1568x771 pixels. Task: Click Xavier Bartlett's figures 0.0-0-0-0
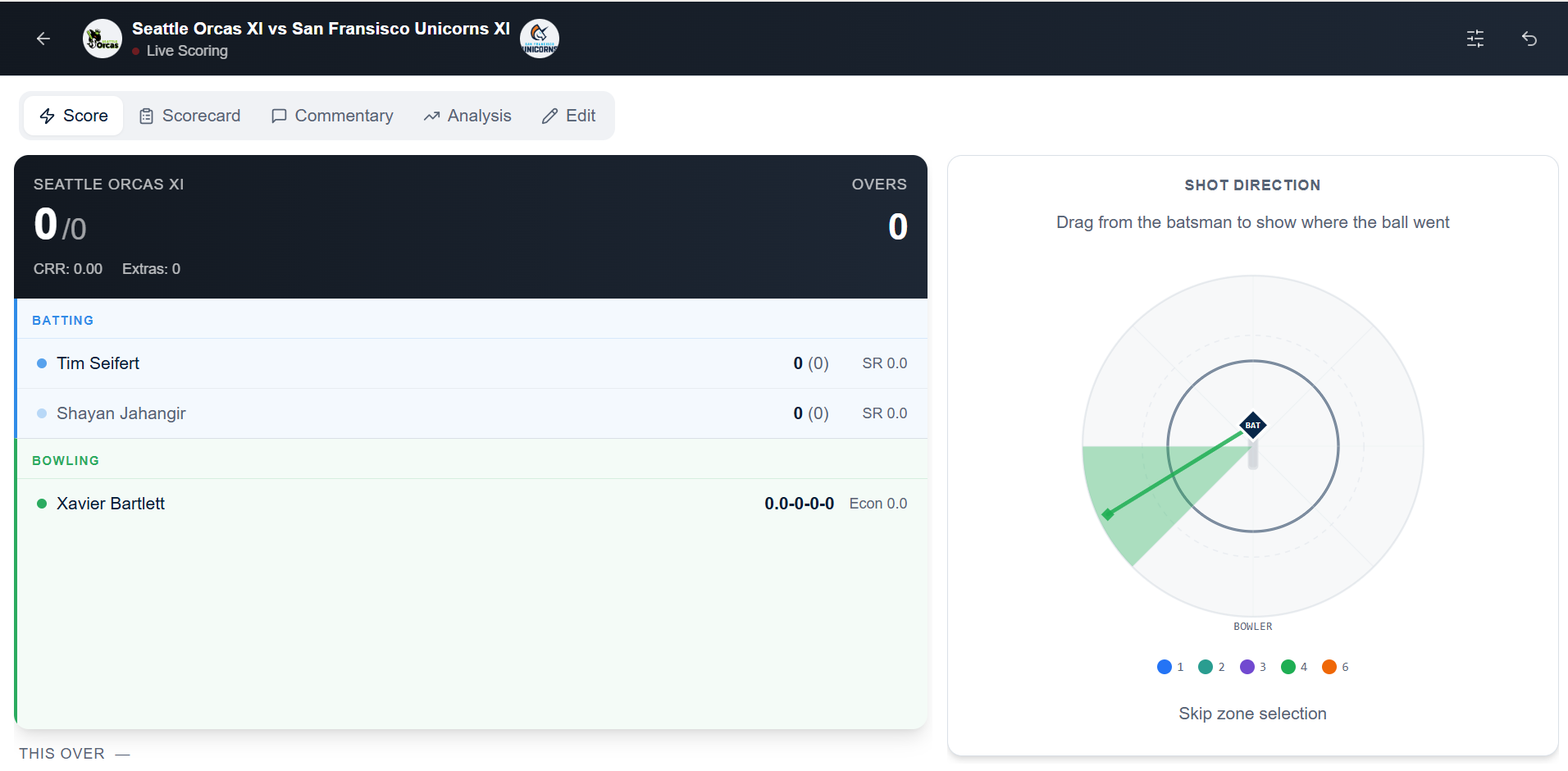(799, 504)
